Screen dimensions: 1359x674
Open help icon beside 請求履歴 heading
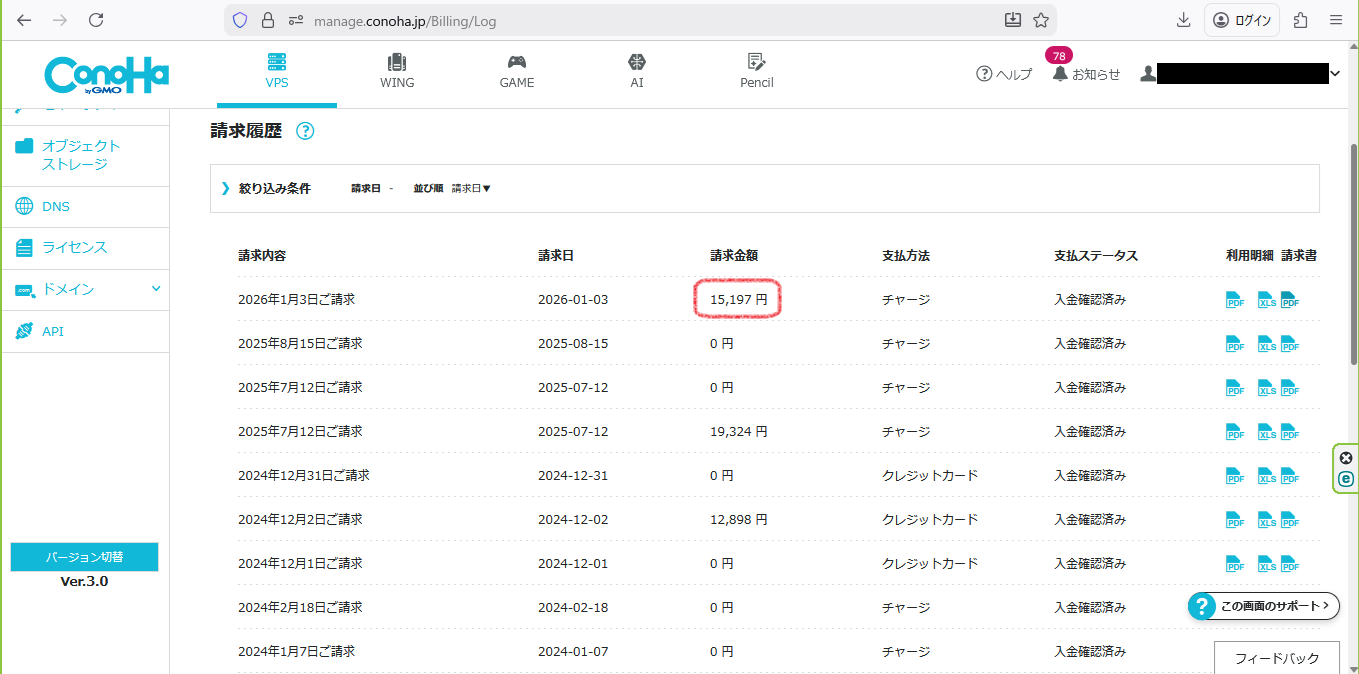305,131
